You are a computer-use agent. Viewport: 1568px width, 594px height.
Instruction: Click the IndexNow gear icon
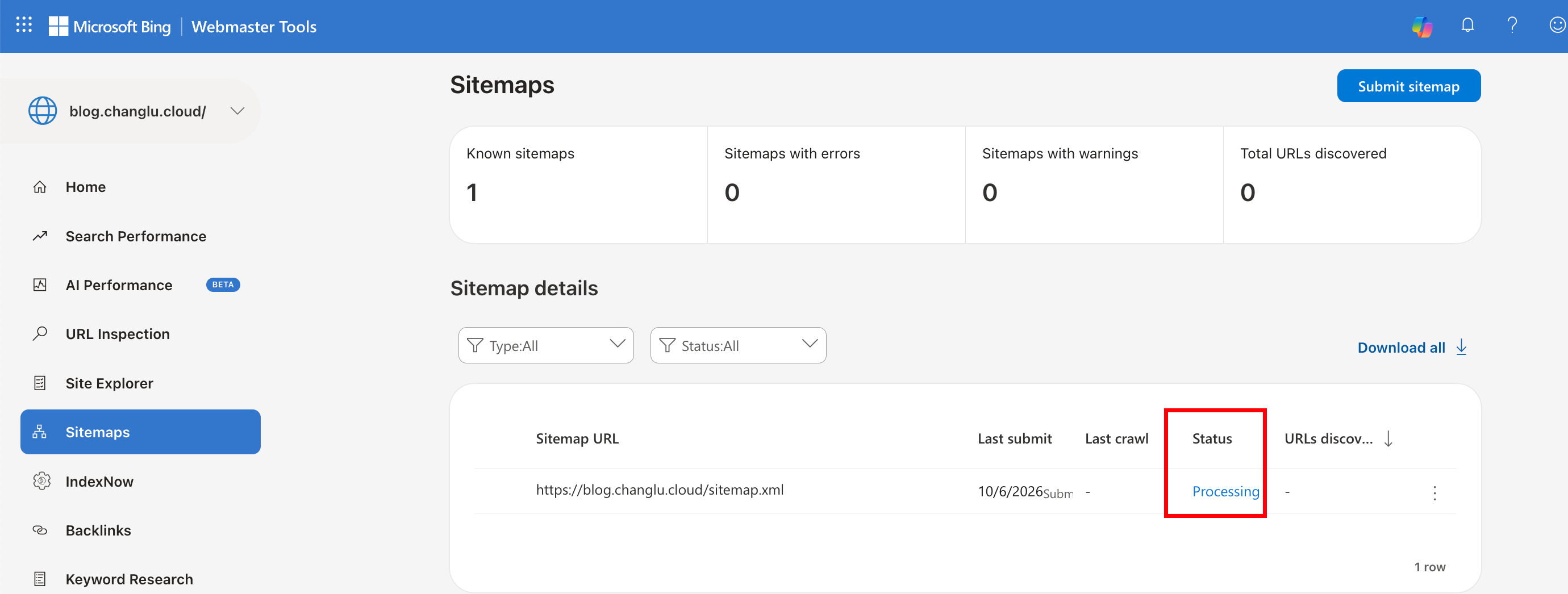click(x=41, y=482)
